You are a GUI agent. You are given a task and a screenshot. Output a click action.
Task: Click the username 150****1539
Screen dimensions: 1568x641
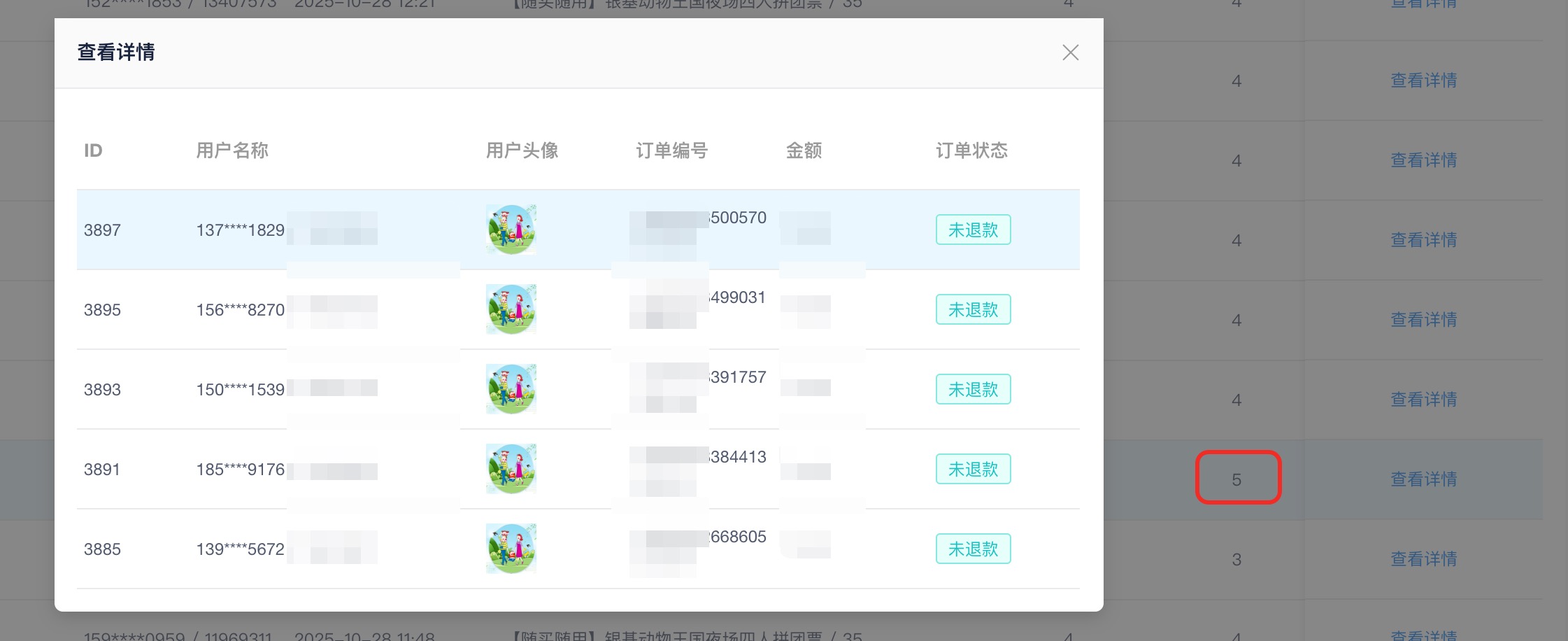pyautogui.click(x=240, y=390)
